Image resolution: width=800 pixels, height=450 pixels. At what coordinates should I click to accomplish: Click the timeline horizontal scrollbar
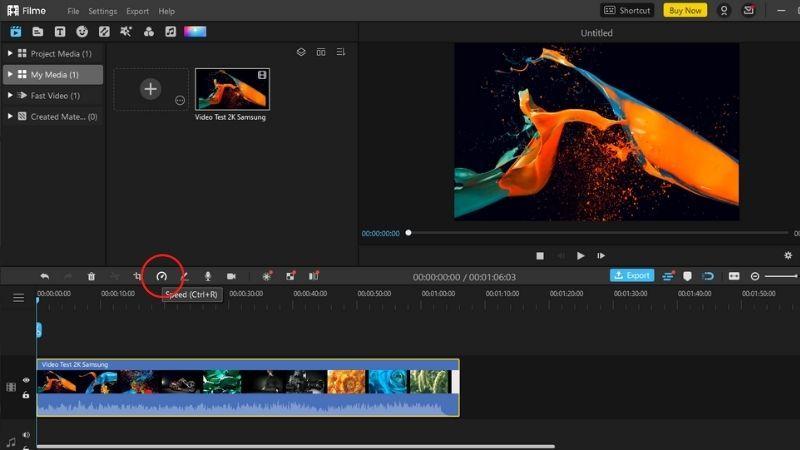pos(295,446)
